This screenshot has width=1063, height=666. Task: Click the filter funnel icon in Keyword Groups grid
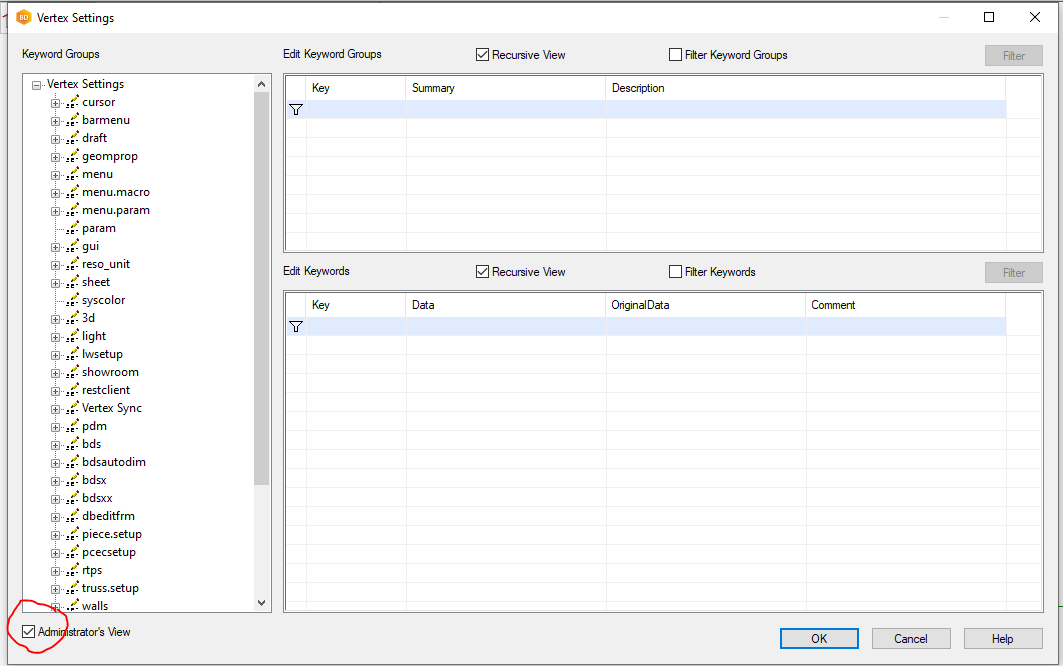296,110
